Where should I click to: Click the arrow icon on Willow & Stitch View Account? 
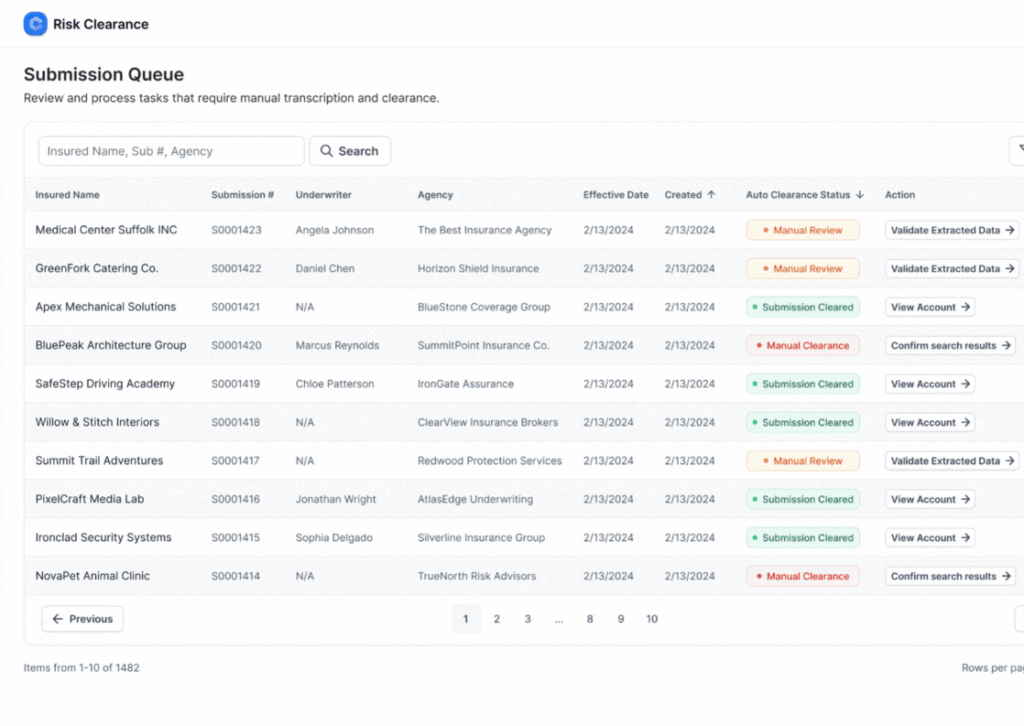click(966, 422)
